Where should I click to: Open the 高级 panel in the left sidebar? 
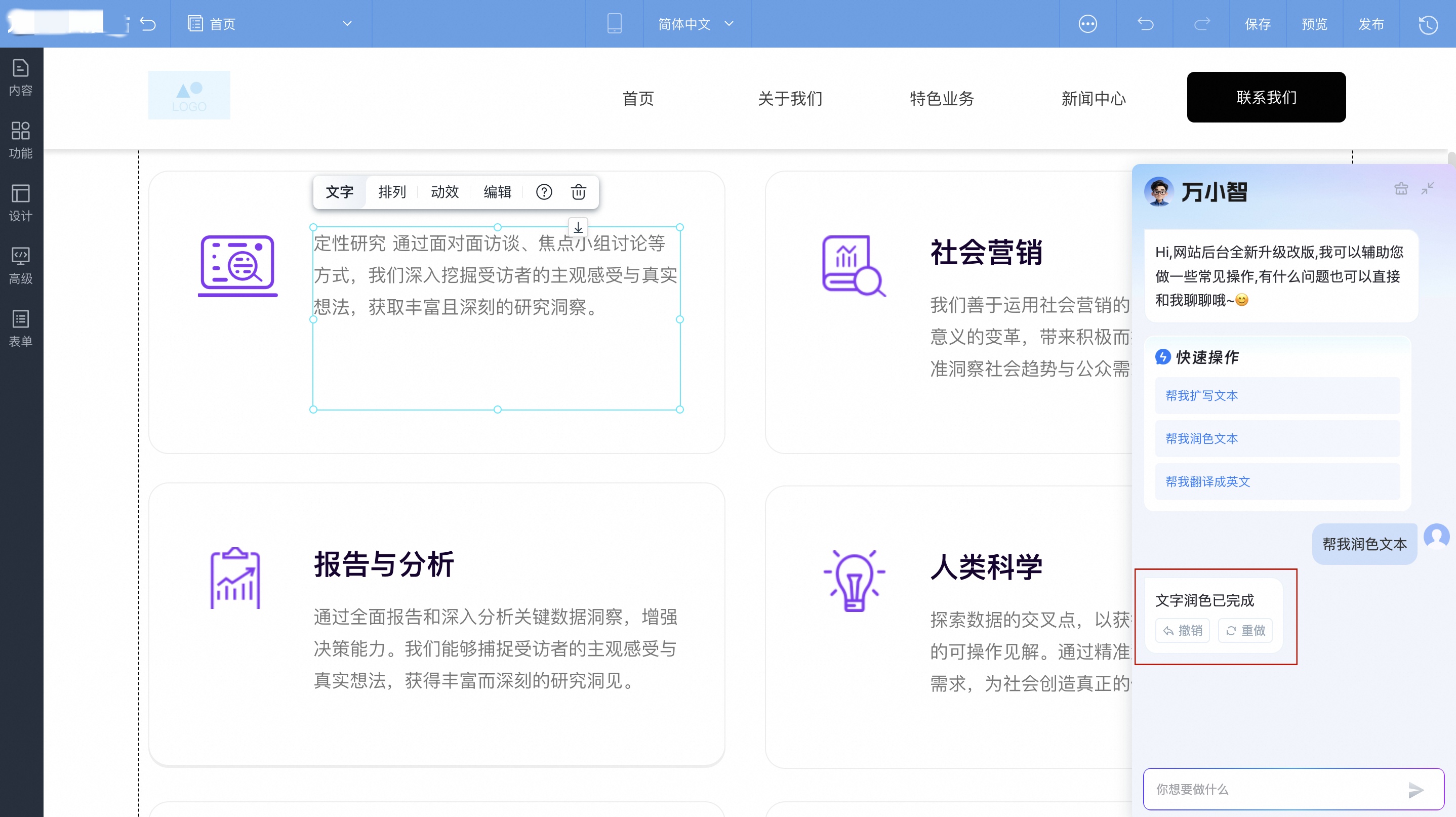click(x=21, y=266)
